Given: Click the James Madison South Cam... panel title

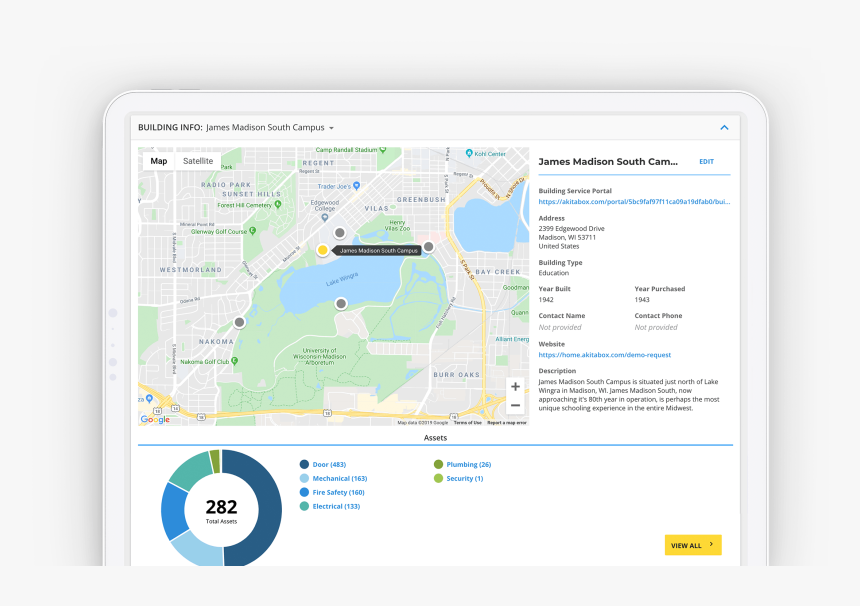Looking at the screenshot, I should click(608, 162).
